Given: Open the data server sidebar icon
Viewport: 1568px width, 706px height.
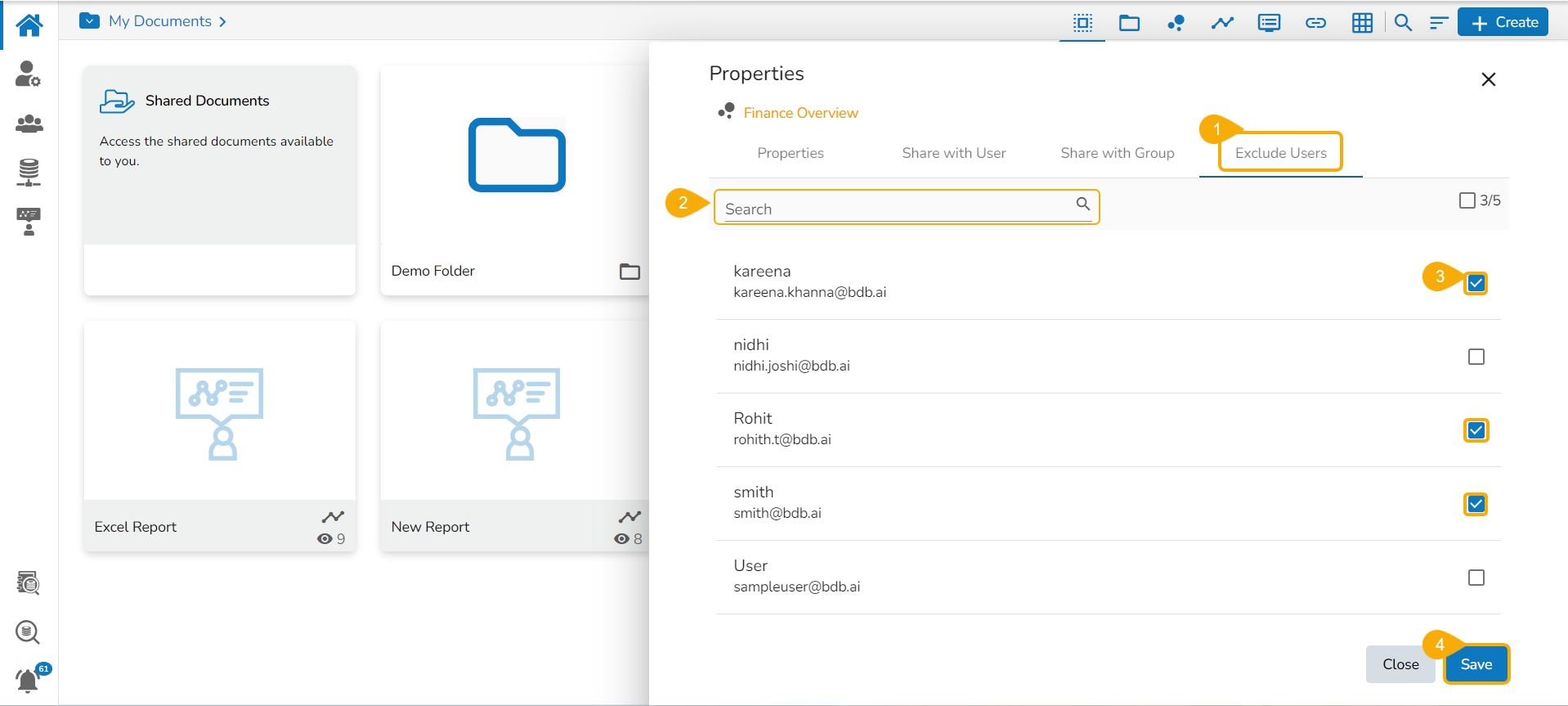Looking at the screenshot, I should tap(29, 173).
